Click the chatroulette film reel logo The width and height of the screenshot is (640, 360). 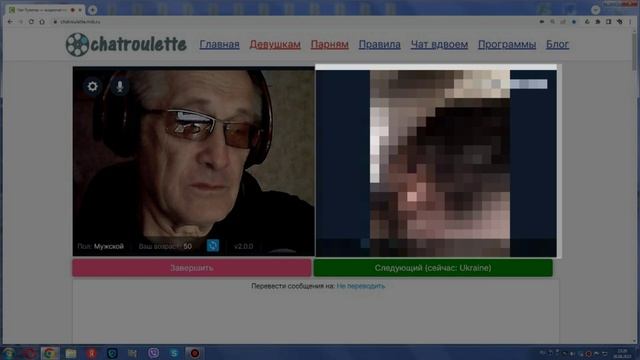[x=77, y=44]
